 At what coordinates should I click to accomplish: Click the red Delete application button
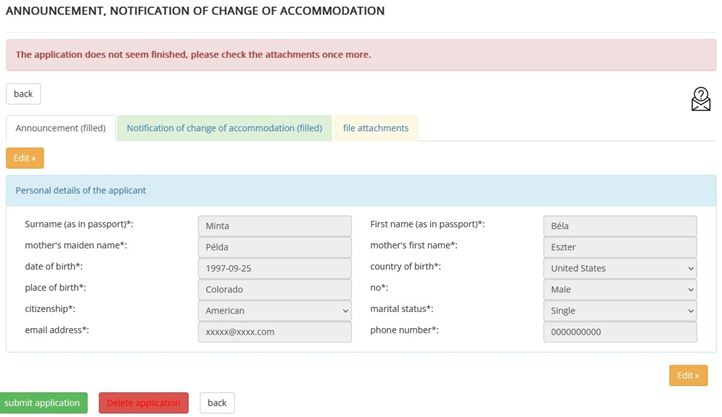(x=144, y=403)
